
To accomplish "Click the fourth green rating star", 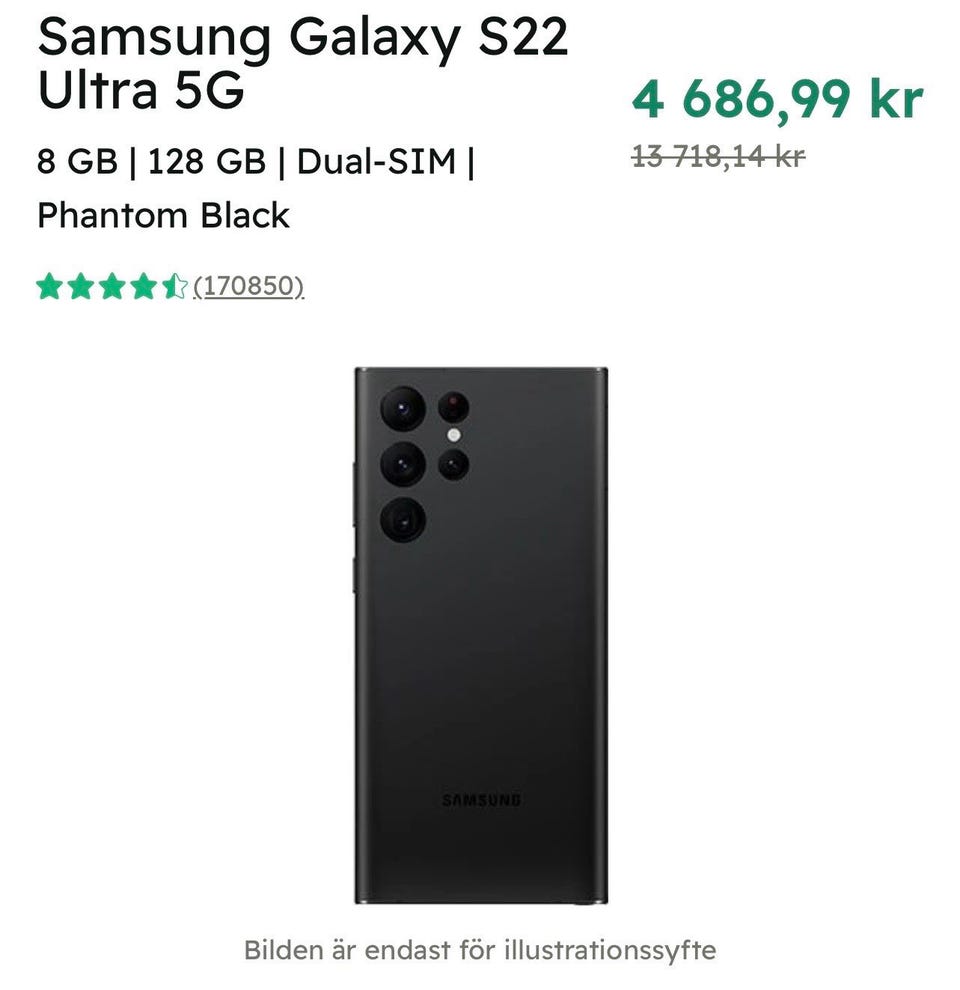I will point(143,288).
